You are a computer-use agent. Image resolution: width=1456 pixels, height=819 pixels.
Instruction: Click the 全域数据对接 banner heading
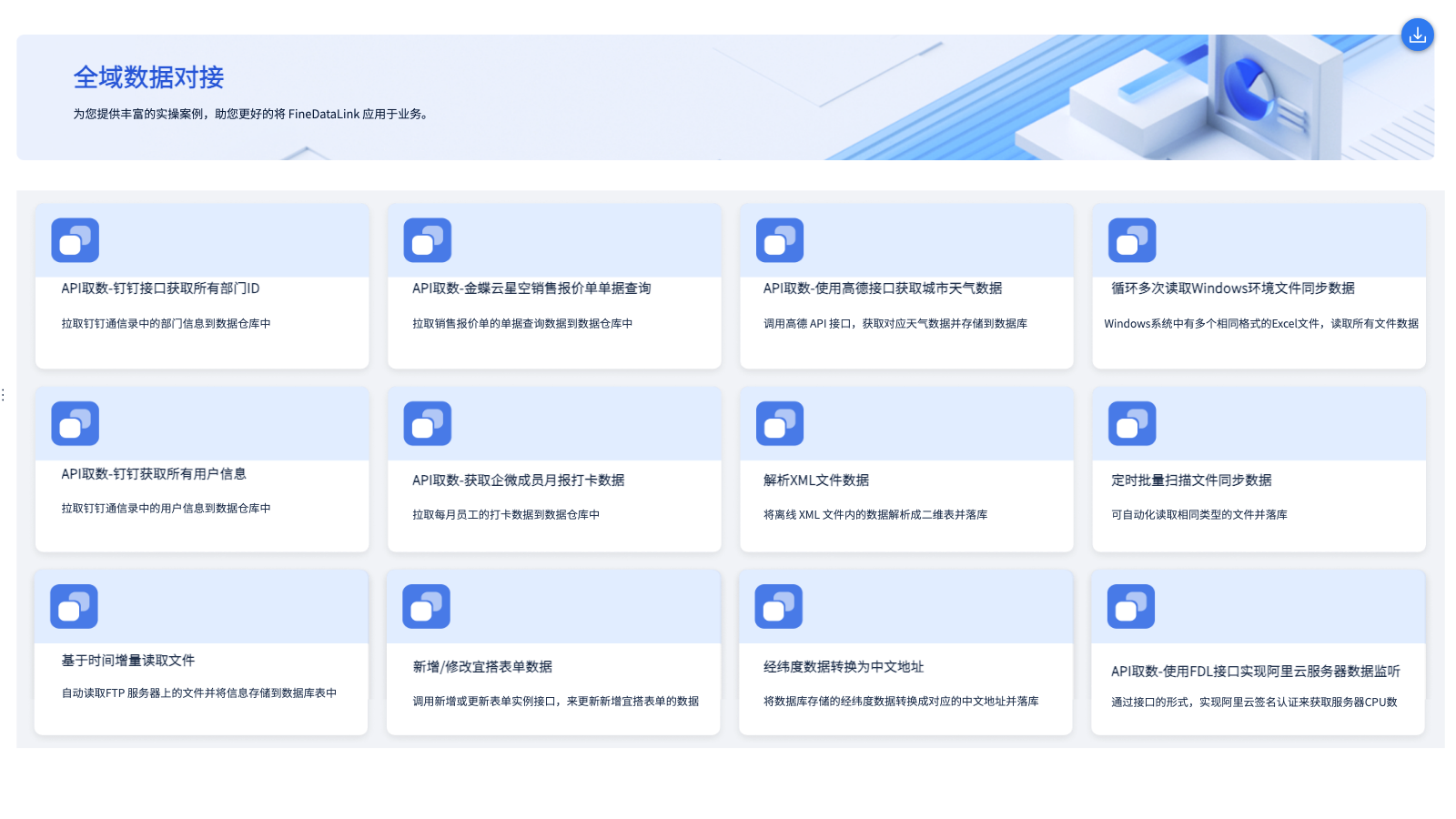[x=149, y=77]
